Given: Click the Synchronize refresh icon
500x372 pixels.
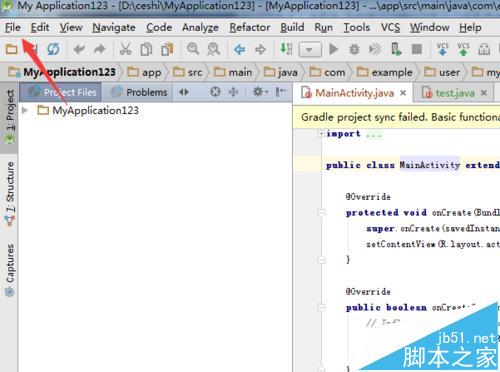Looking at the screenshot, I should tap(53, 49).
